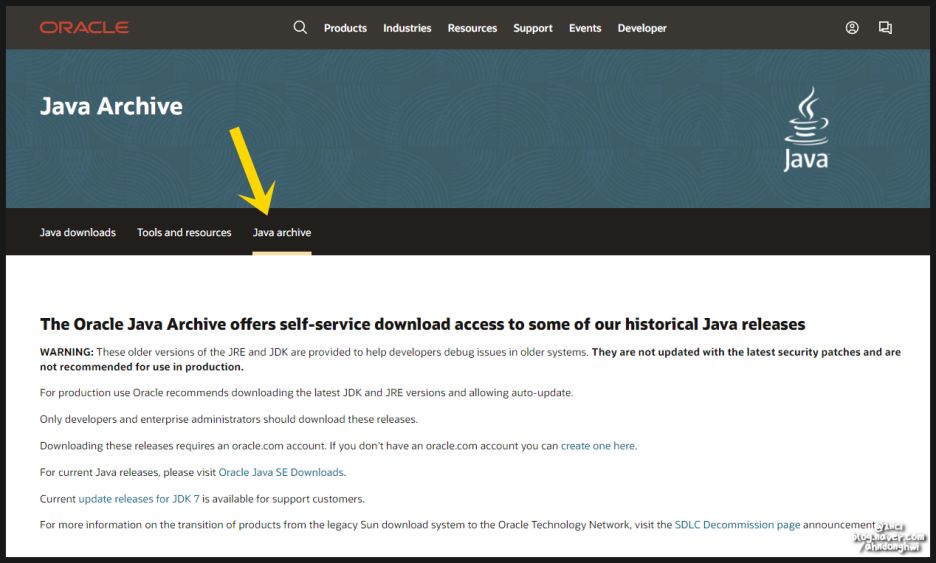Select the Java archive tab
This screenshot has height=563, width=936.
click(x=282, y=232)
